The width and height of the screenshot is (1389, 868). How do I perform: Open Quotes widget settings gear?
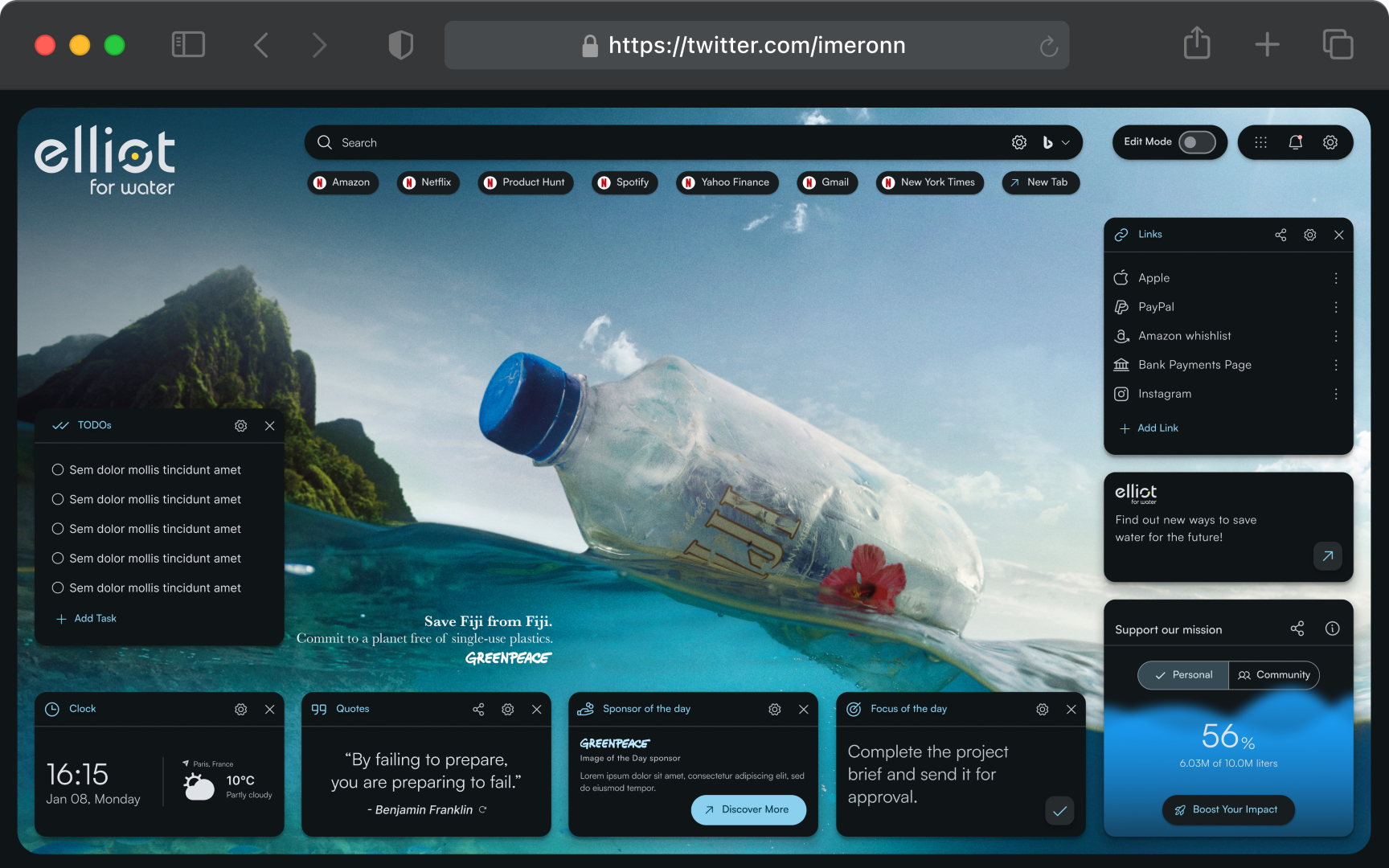pos(507,709)
